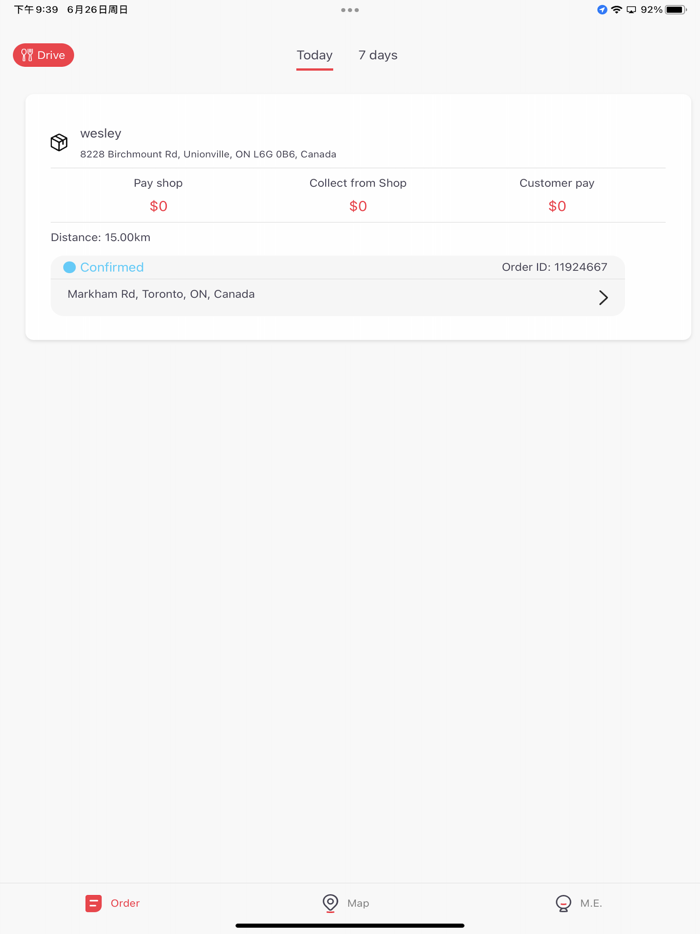Open the three-dot multitasking menu
This screenshot has height=934, width=700.
[350, 10]
